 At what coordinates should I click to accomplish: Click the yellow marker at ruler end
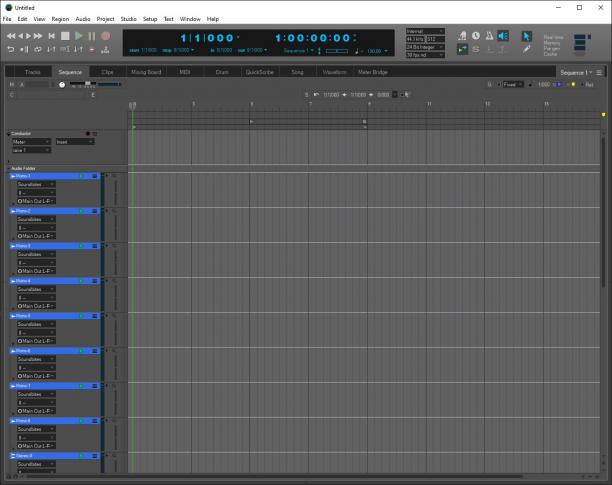[603, 115]
